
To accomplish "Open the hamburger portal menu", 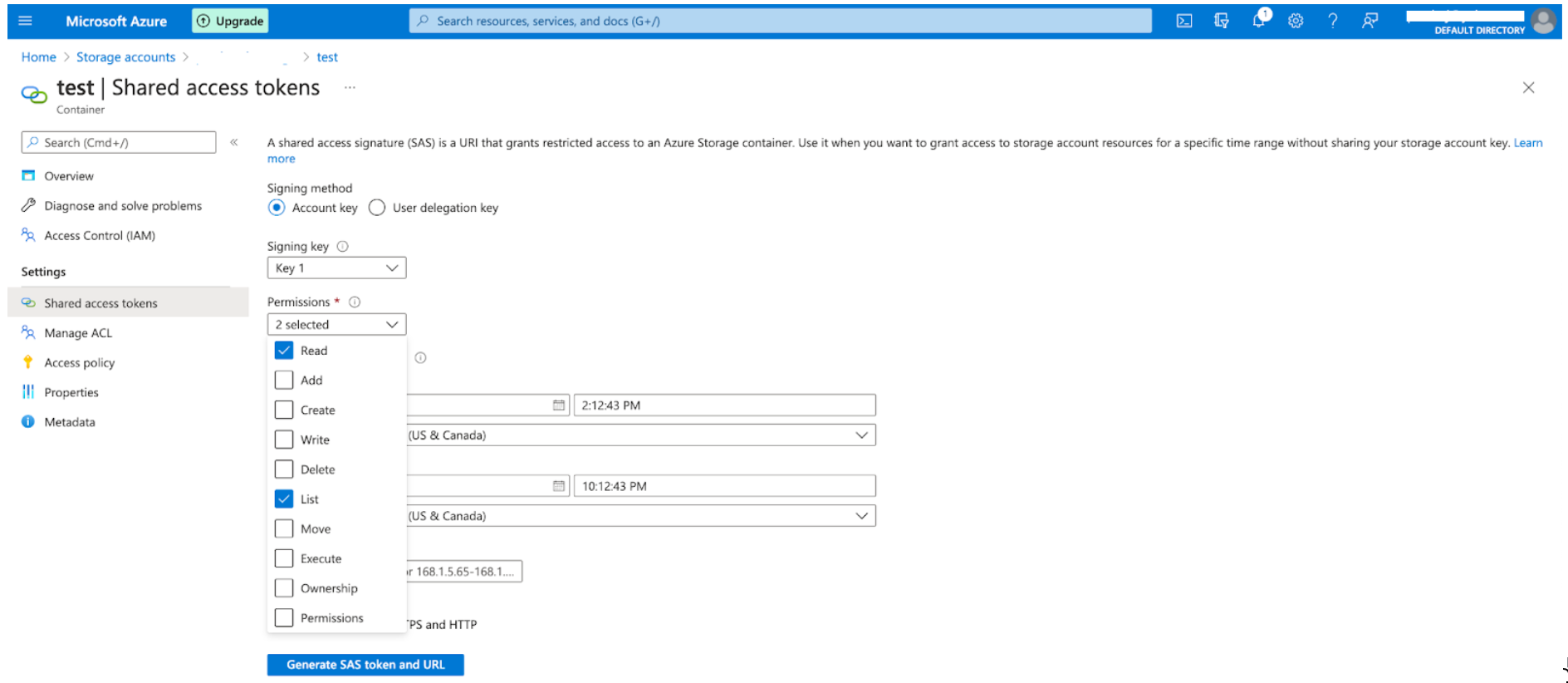I will click(x=25, y=21).
